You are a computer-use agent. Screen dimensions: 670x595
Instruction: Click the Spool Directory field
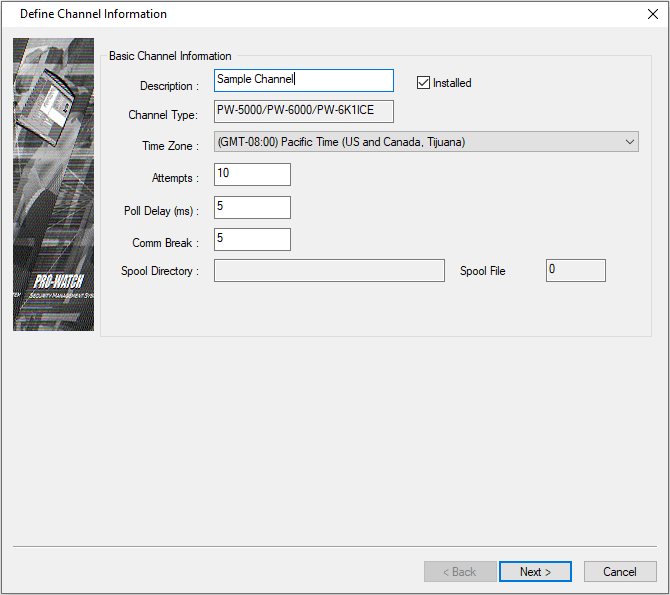[x=329, y=271]
